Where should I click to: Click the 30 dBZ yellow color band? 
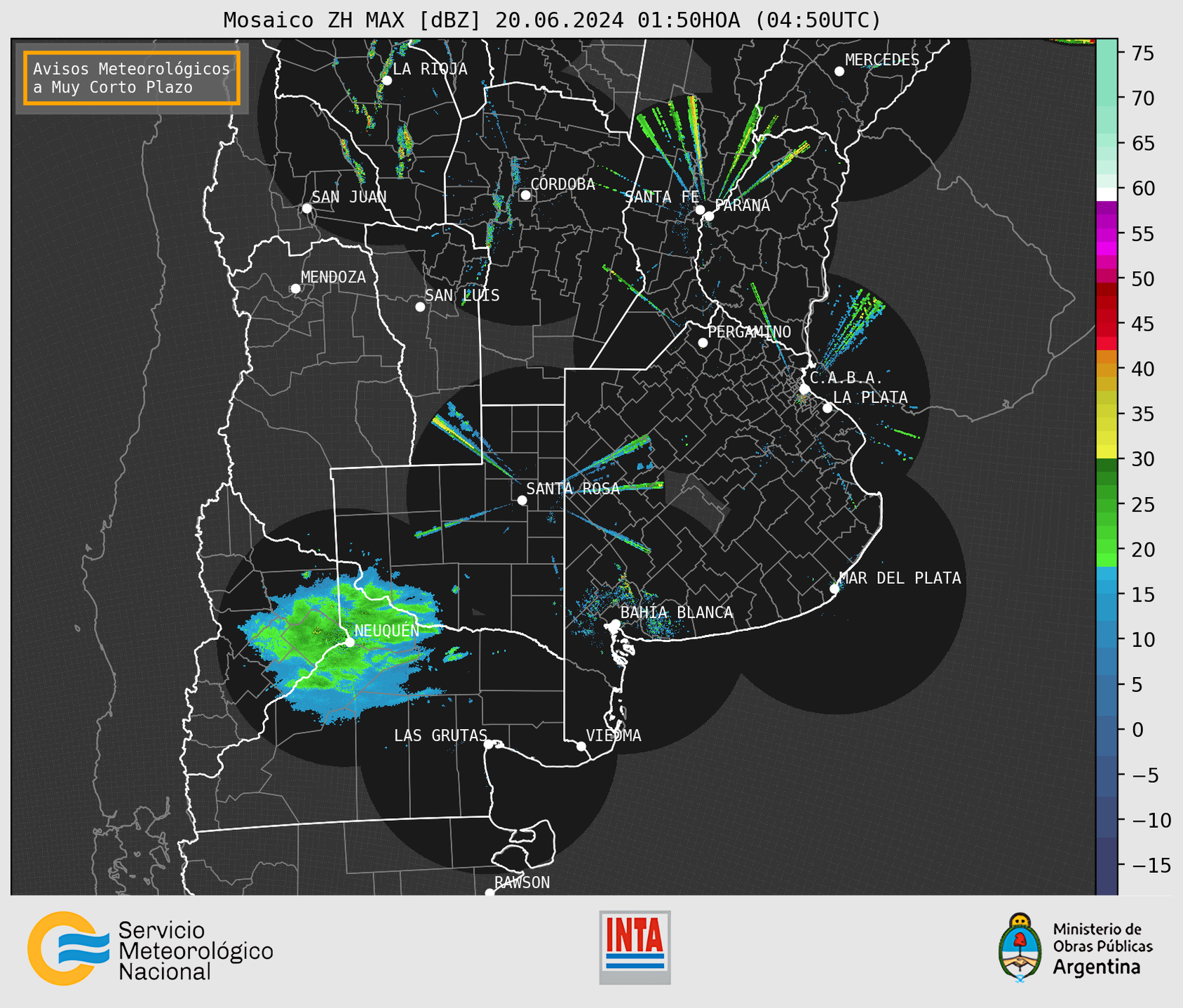point(1107,452)
